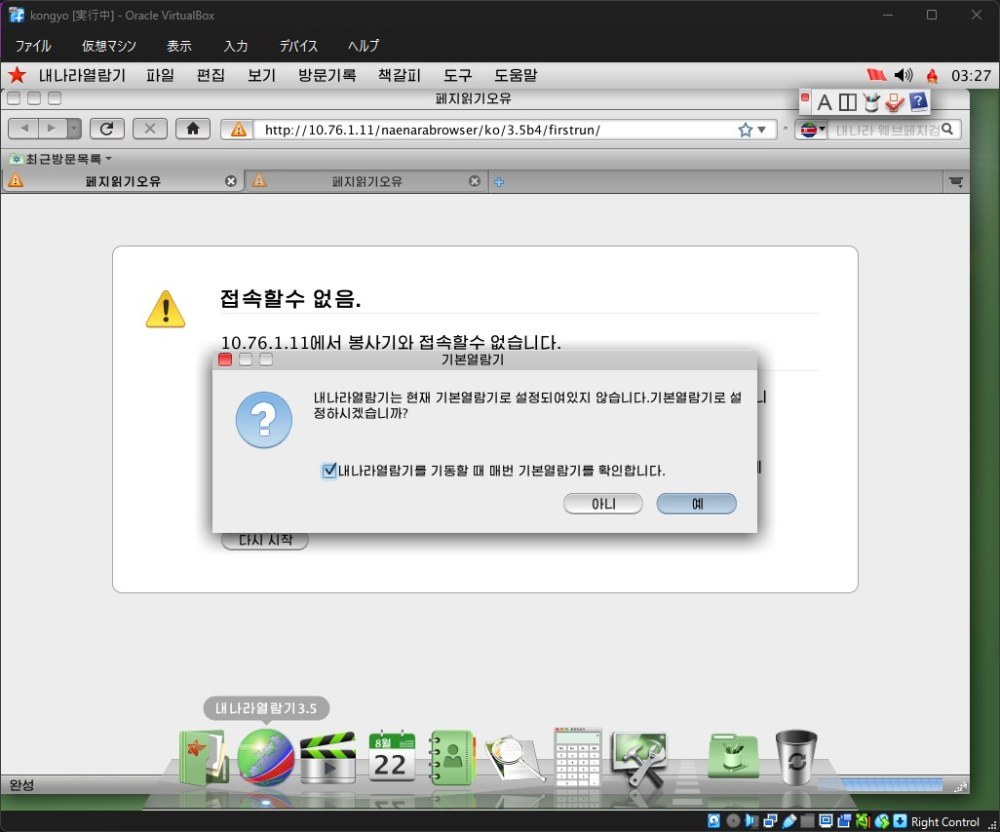Open system preferences tools dock icon
The image size is (1000, 832).
click(x=640, y=759)
